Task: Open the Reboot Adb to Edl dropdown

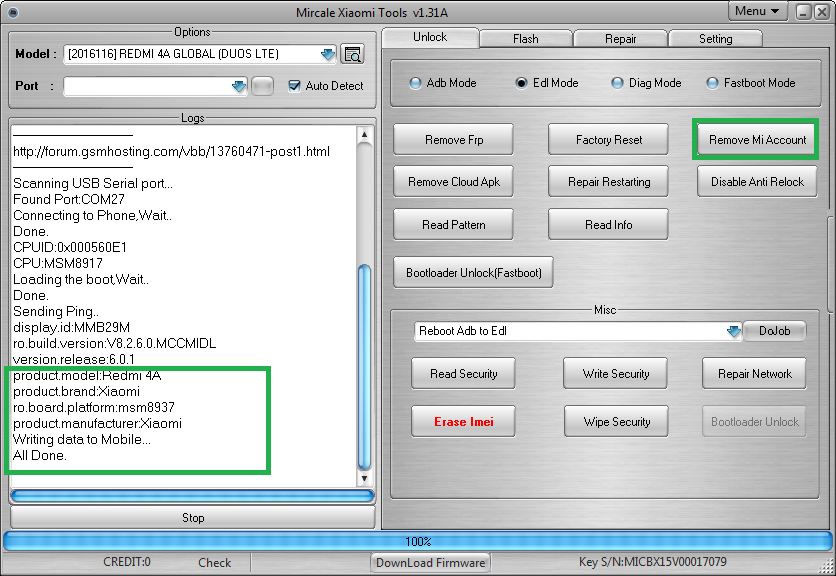Action: point(734,331)
